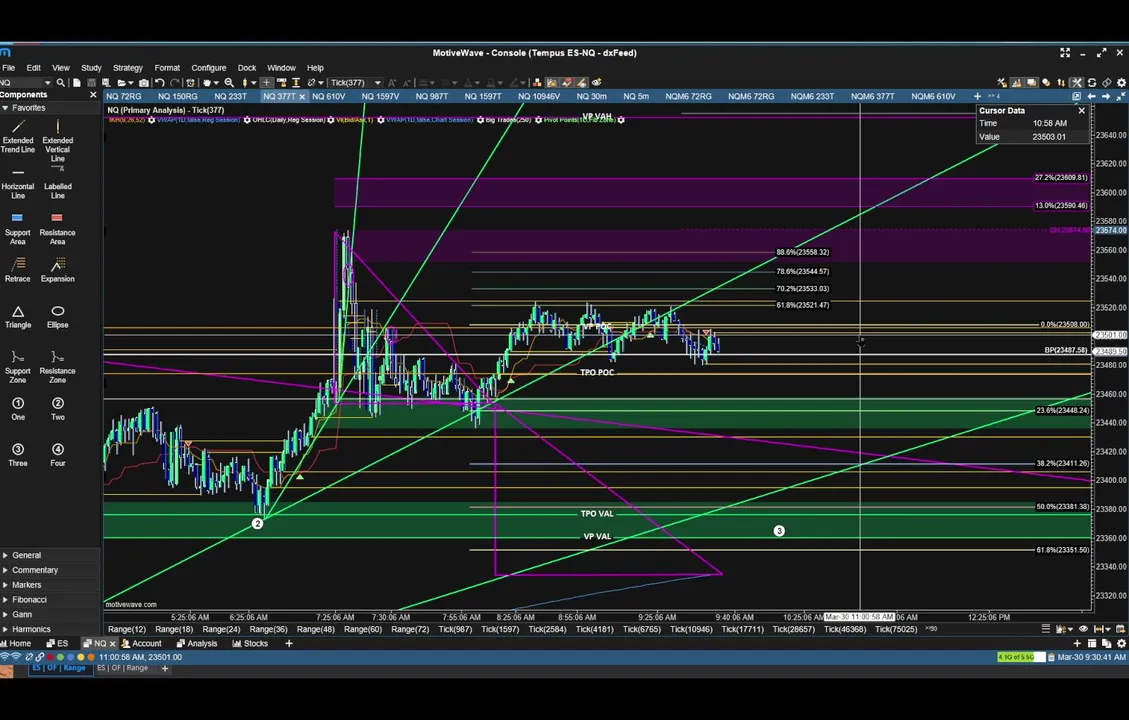1129x720 pixels.
Task: Open the VWAP Reg Session study settings gear
Action: (247, 120)
